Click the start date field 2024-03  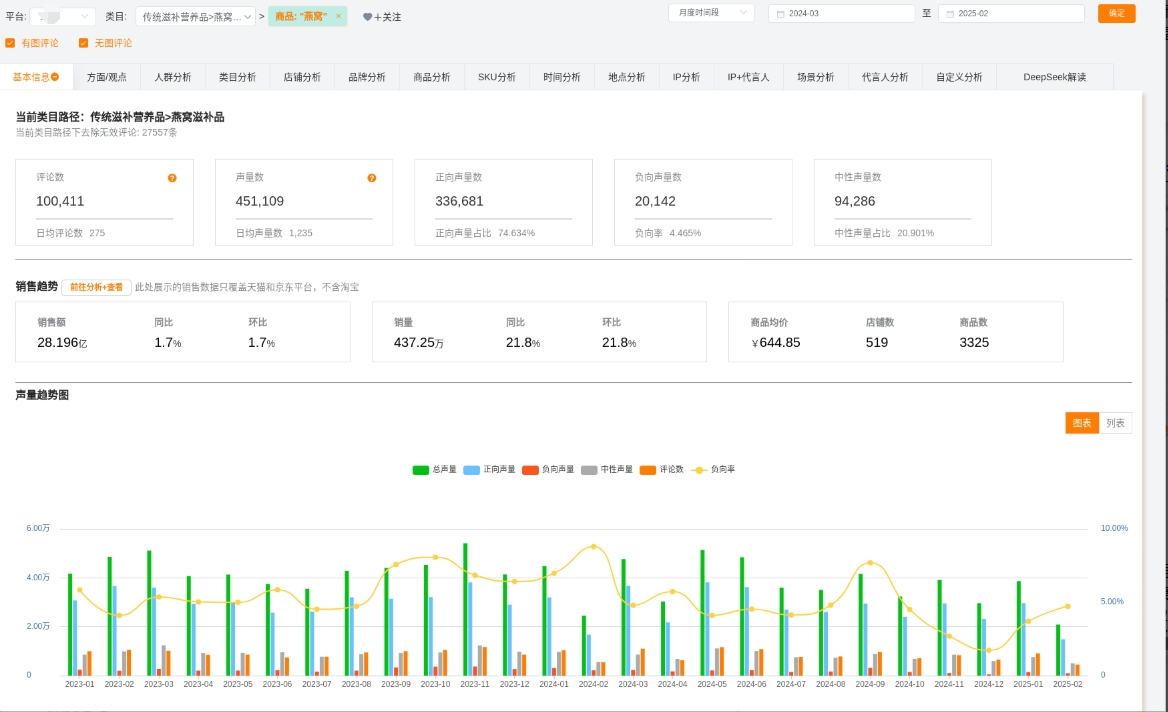[842, 13]
